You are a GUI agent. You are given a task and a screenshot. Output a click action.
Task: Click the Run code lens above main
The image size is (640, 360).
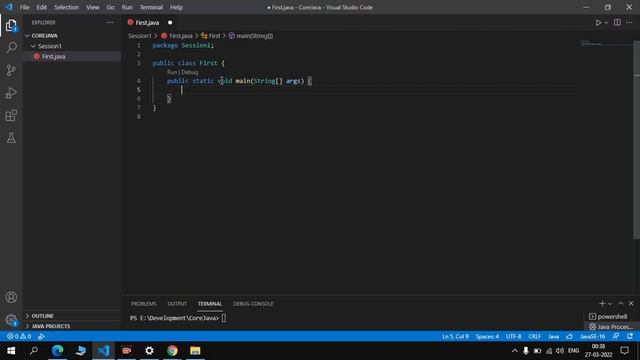(172, 72)
